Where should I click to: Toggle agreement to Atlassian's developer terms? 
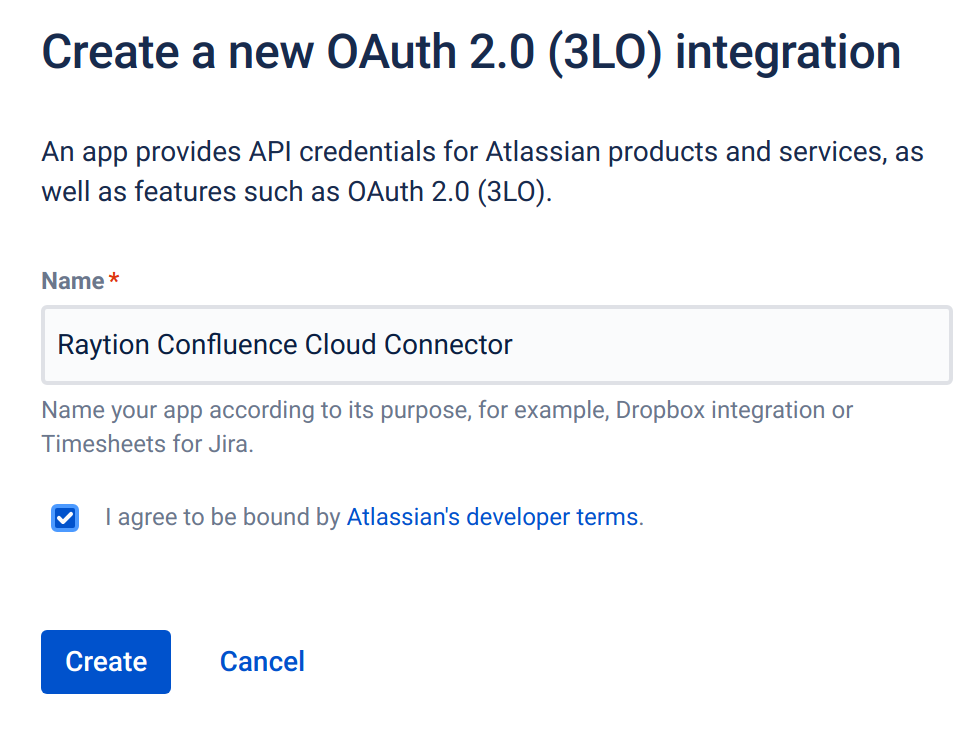click(x=64, y=518)
